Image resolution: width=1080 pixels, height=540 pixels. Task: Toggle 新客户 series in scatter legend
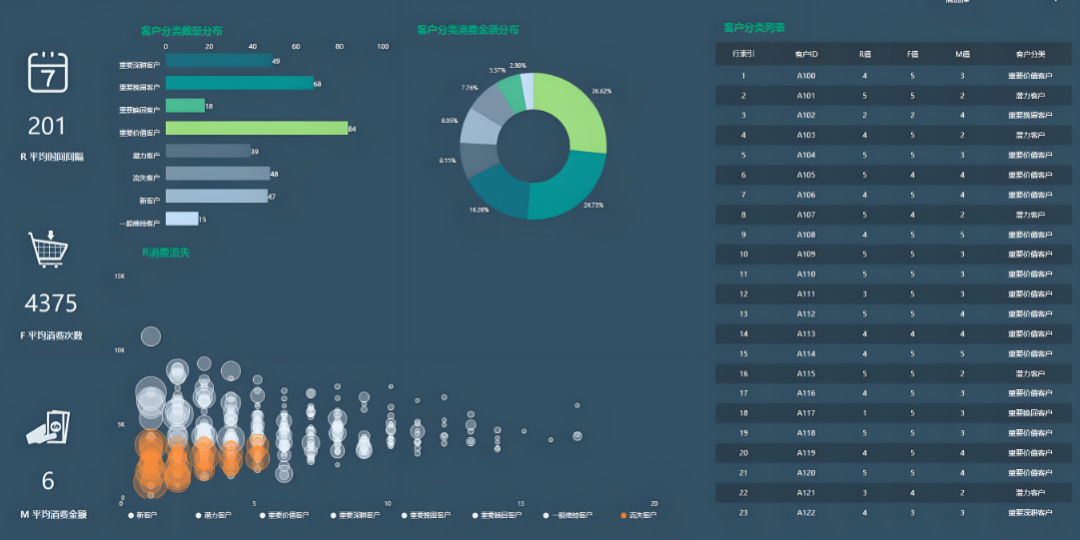pos(143,515)
